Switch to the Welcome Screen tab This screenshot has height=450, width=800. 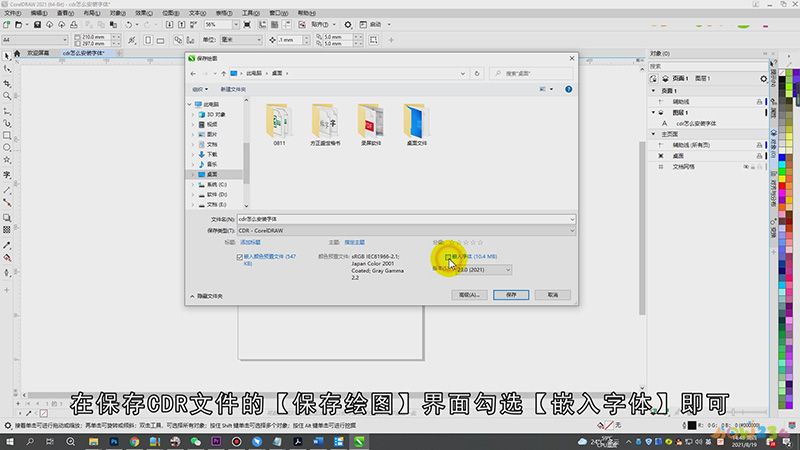click(x=38, y=53)
